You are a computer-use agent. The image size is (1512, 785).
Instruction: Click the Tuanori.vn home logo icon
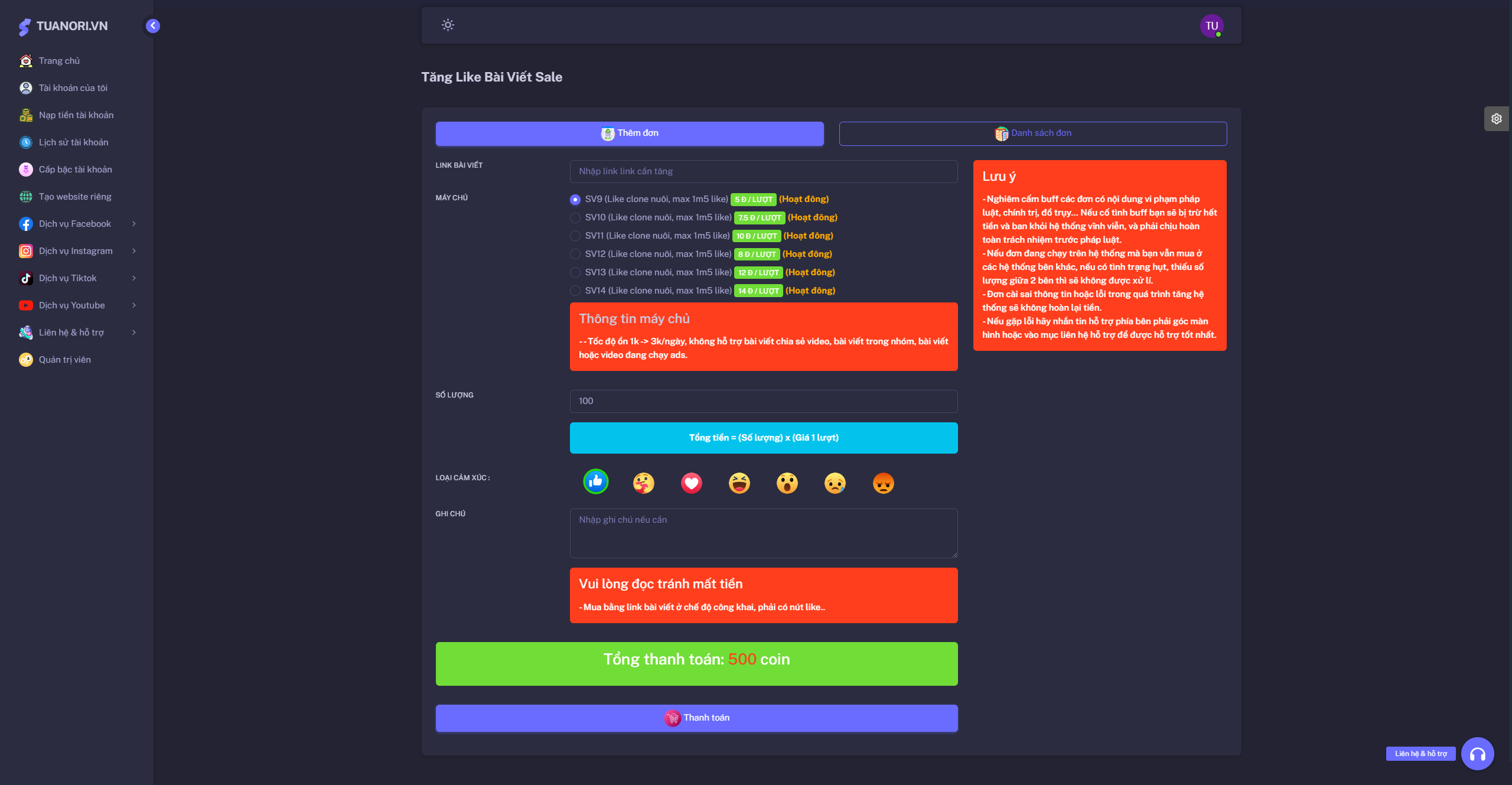(25, 25)
